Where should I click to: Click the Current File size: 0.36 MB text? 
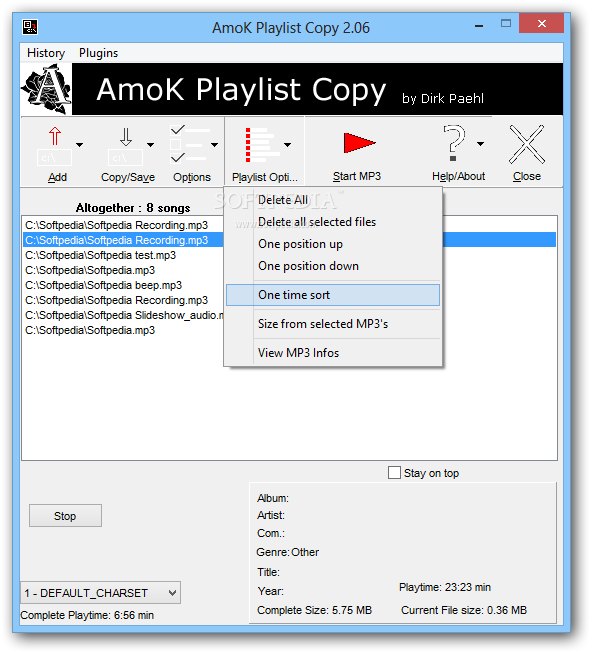coord(464,610)
